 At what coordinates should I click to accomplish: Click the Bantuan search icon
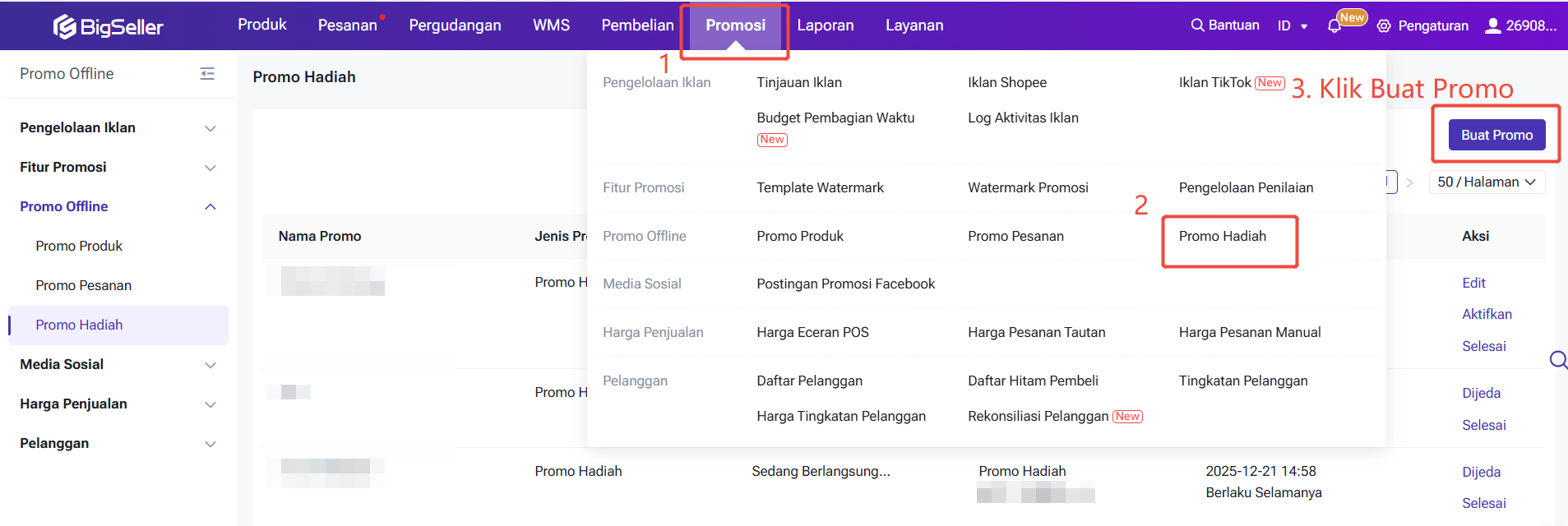point(1197,25)
